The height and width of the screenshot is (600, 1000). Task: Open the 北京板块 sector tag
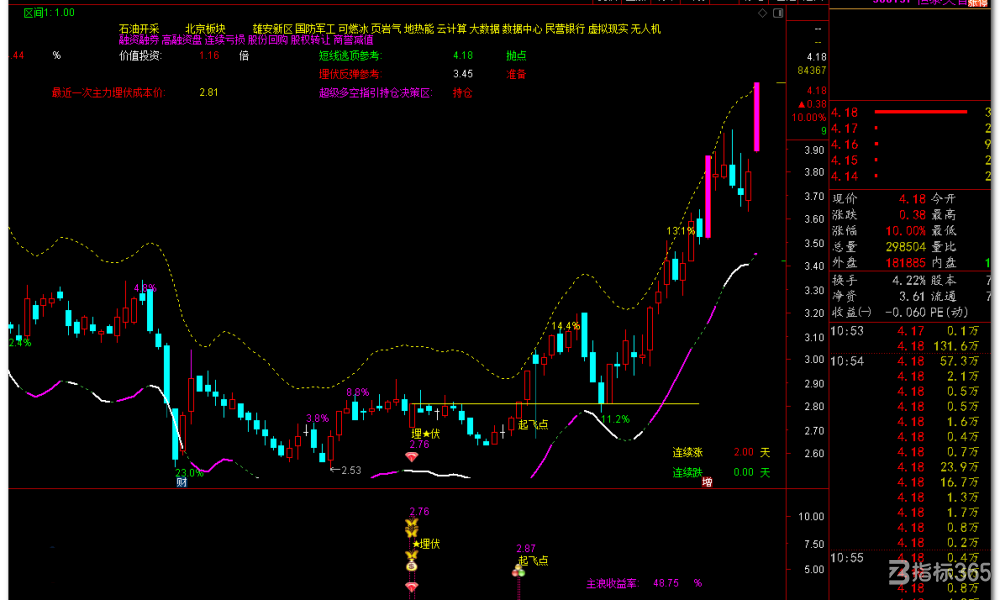point(205,29)
